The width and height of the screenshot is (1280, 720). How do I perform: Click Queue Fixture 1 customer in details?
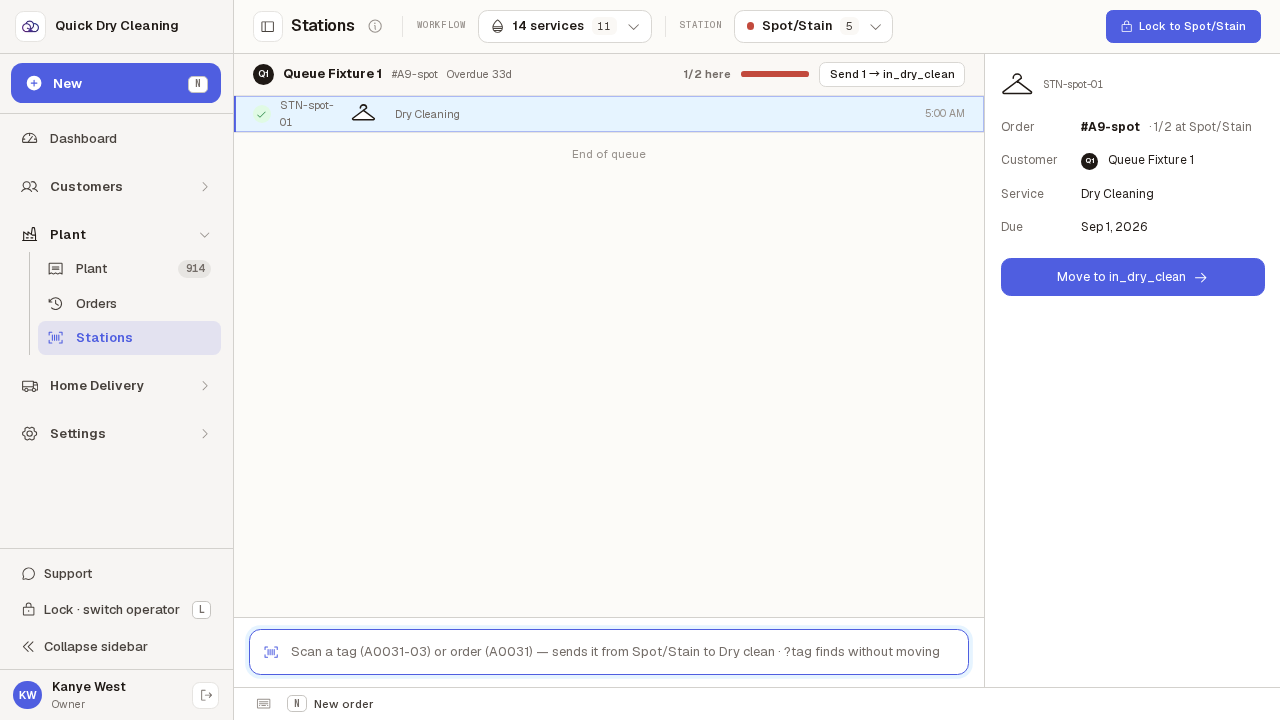click(1151, 160)
